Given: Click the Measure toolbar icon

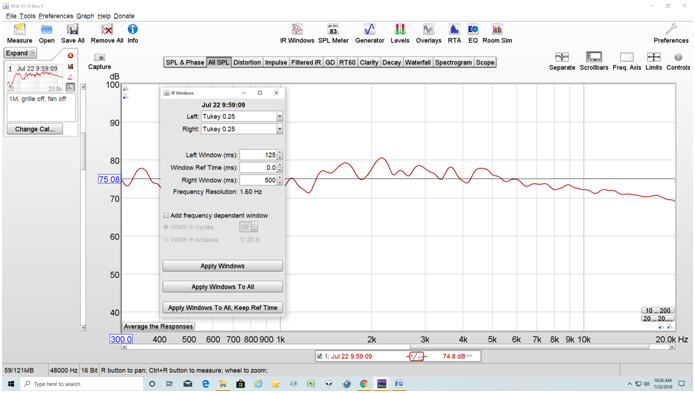Looking at the screenshot, I should (x=20, y=34).
